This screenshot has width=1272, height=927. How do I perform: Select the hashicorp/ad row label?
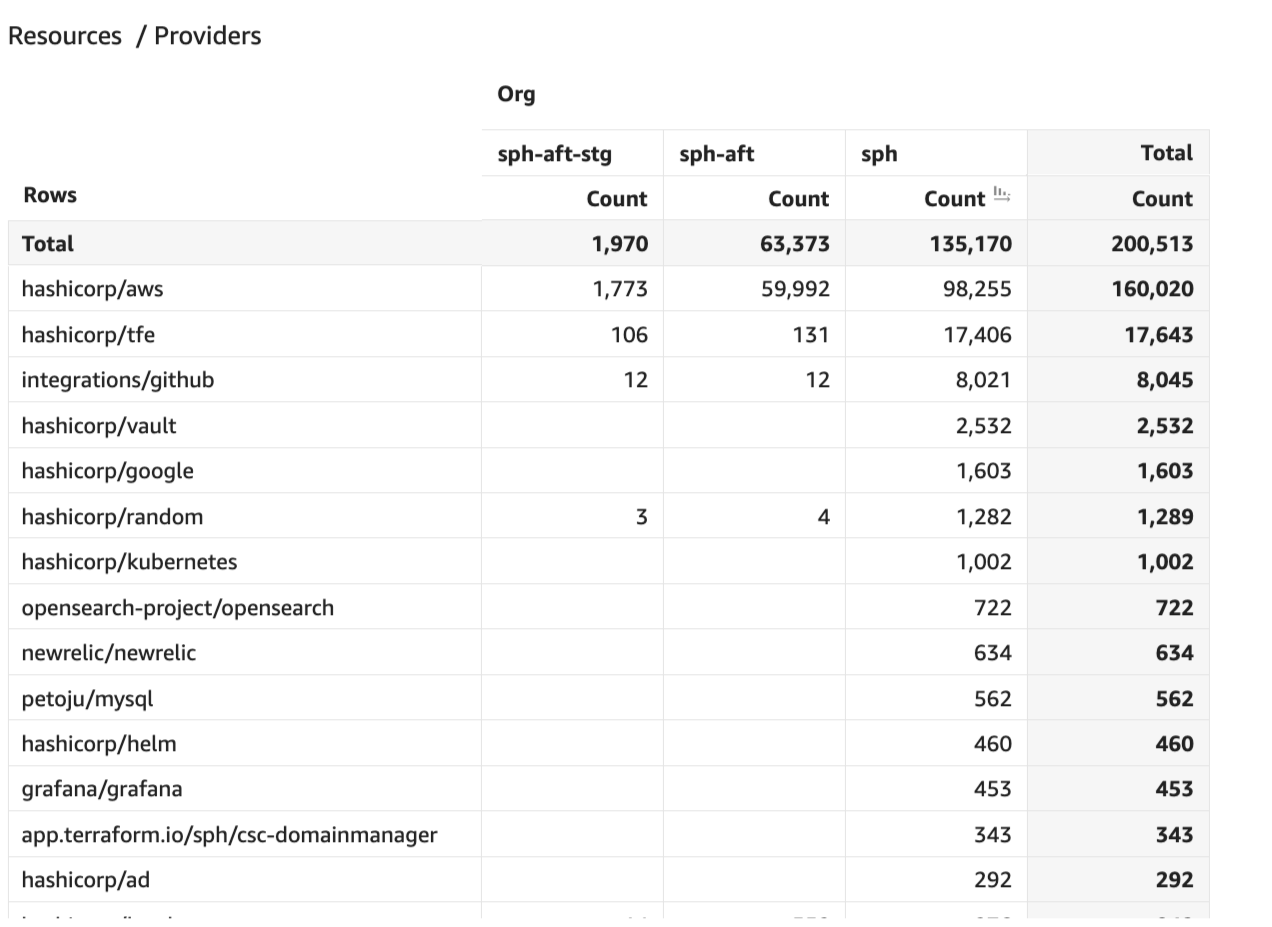point(86,880)
